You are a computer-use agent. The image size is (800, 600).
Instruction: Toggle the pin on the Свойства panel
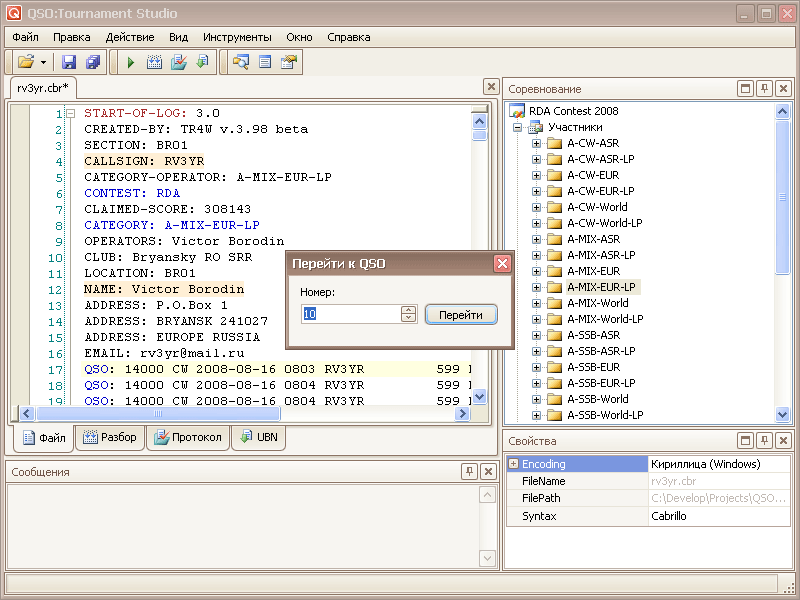[764, 440]
